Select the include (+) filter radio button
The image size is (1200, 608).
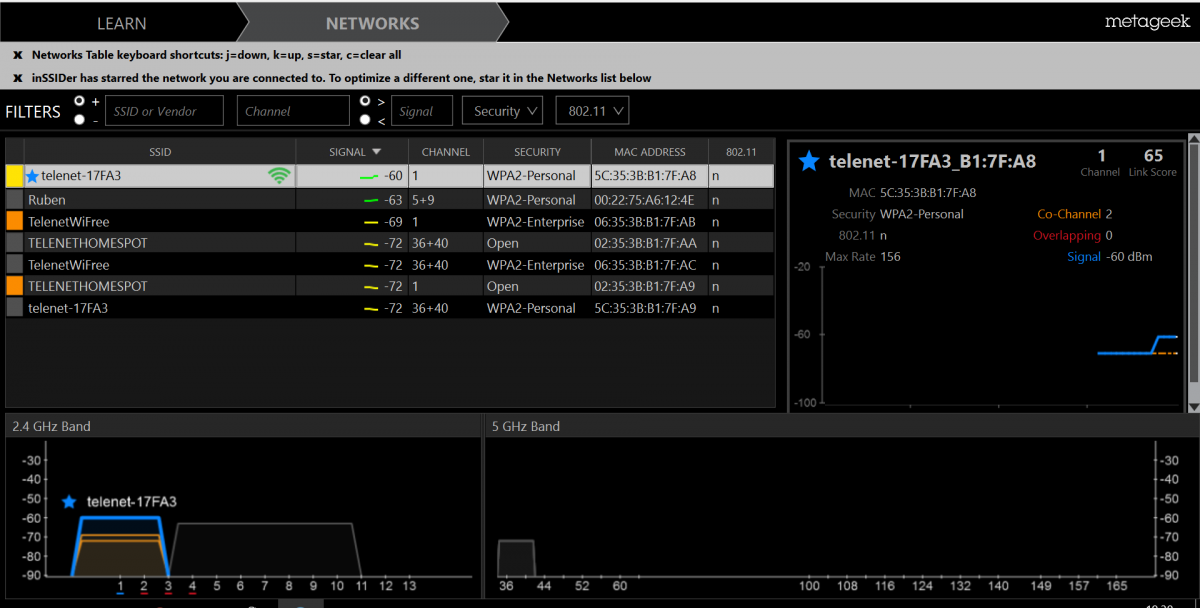coord(79,101)
